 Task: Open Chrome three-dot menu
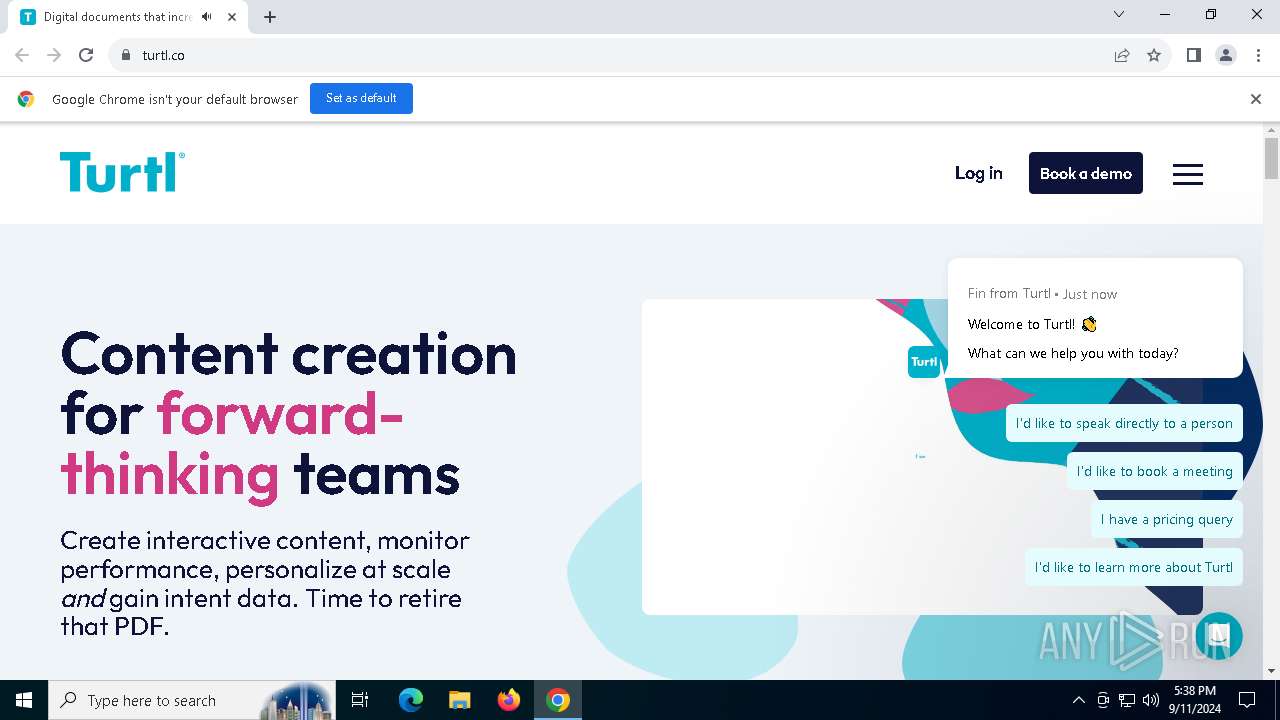[x=1257, y=55]
